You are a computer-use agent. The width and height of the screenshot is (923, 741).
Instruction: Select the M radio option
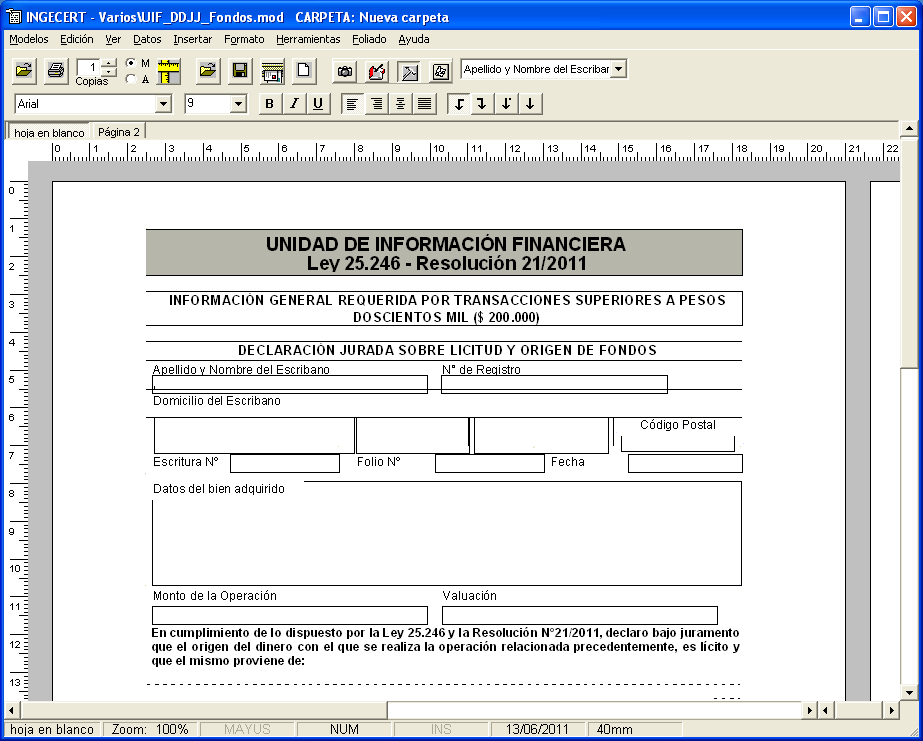pyautogui.click(x=131, y=63)
